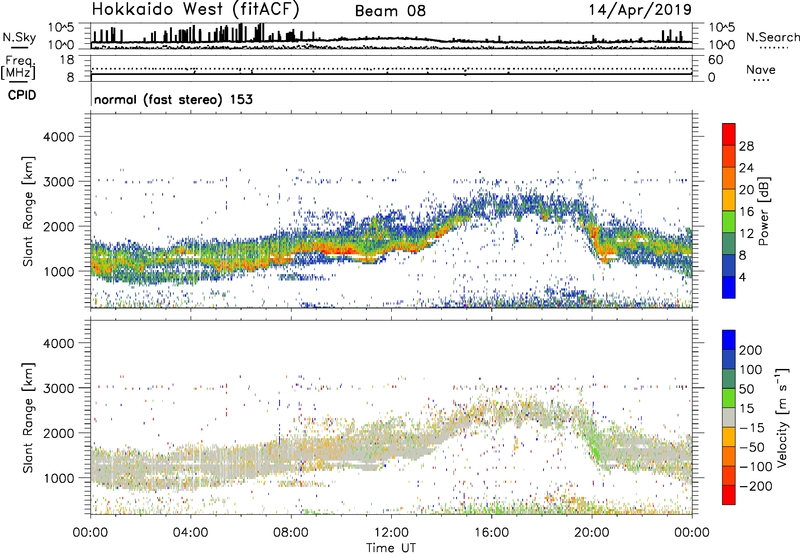Click the 'Hokkaido West (fitACF)' title

(195, 10)
